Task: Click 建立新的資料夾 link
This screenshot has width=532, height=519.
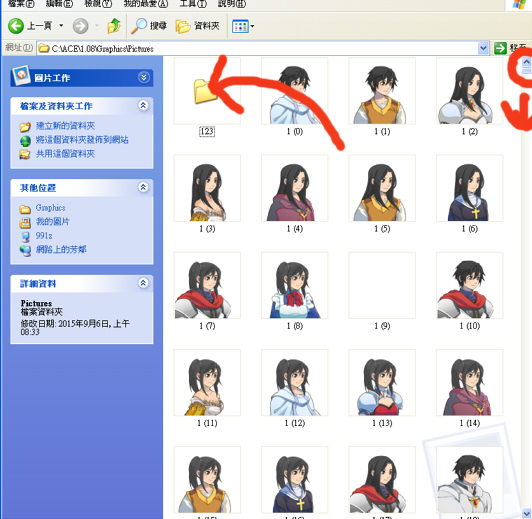Action: pyautogui.click(x=65, y=126)
